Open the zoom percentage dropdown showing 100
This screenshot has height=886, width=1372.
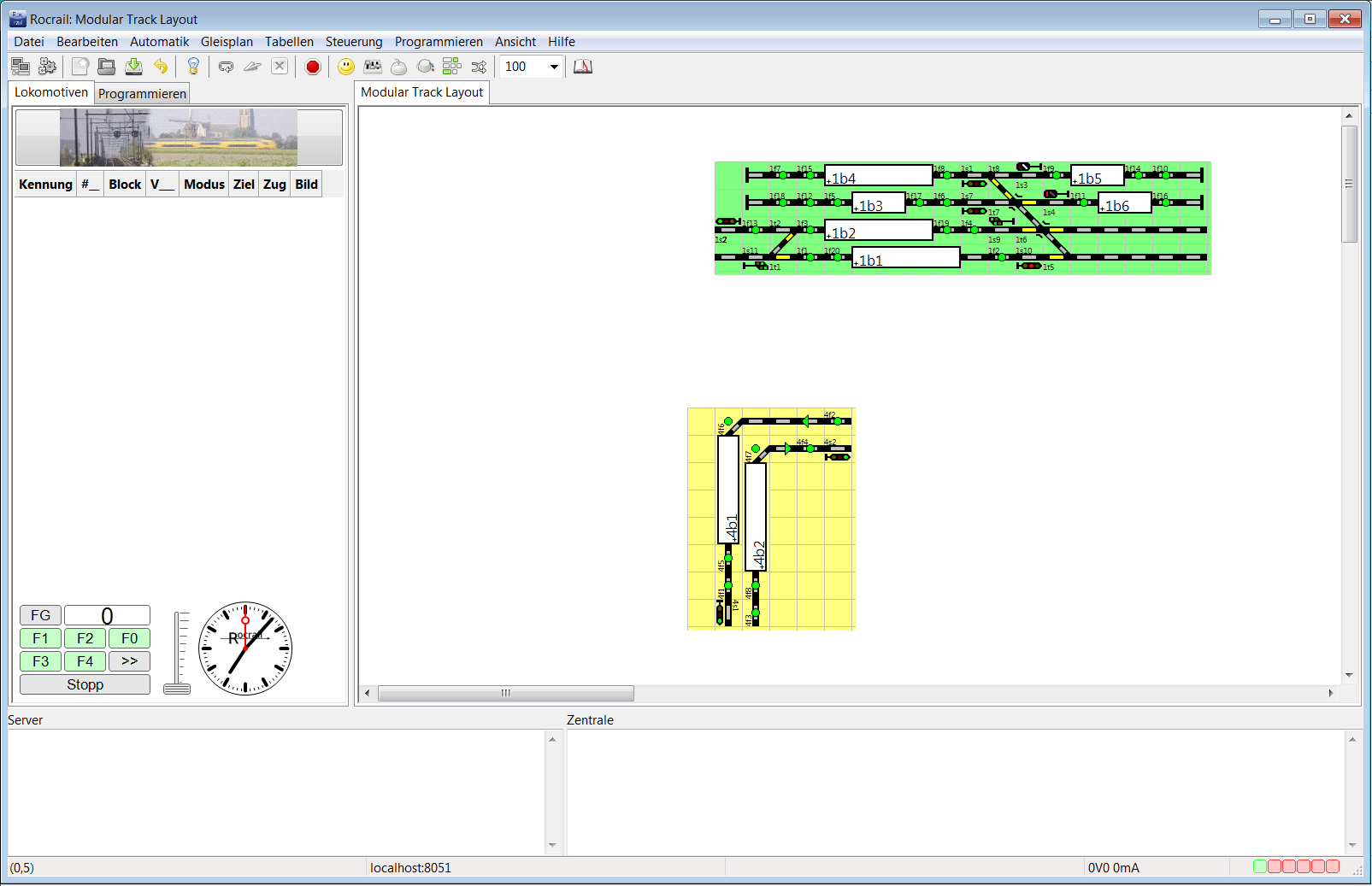(554, 67)
